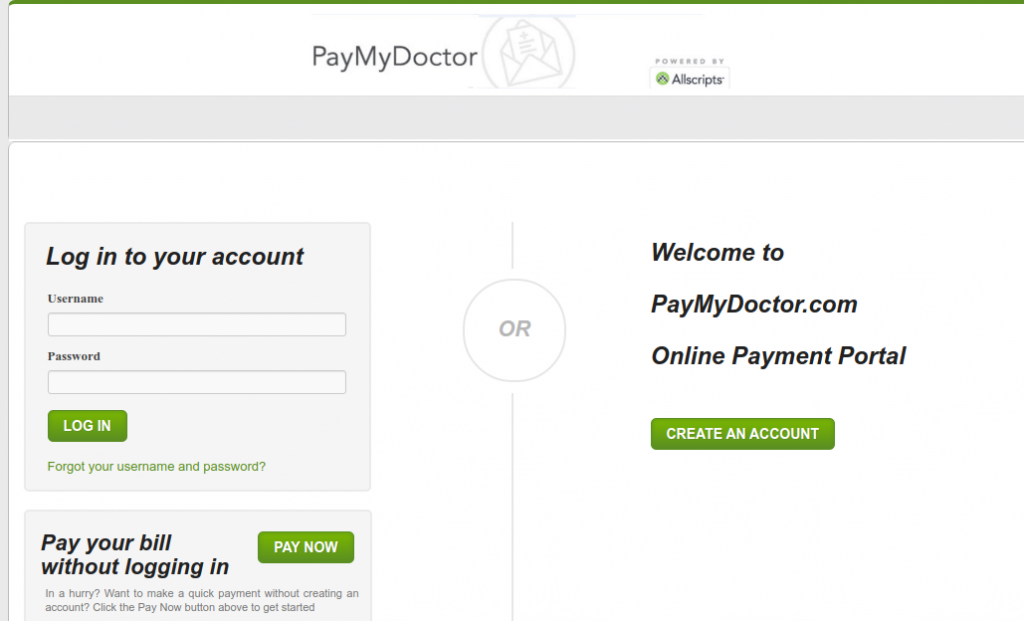Click the envelope bill icon in header
The width and height of the screenshot is (1024, 621).
[529, 52]
